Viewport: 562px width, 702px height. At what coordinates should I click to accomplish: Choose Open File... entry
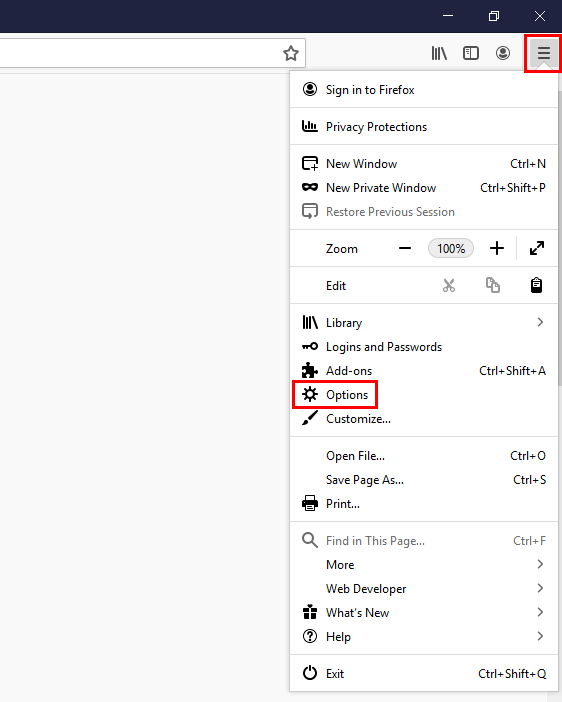tap(424, 455)
